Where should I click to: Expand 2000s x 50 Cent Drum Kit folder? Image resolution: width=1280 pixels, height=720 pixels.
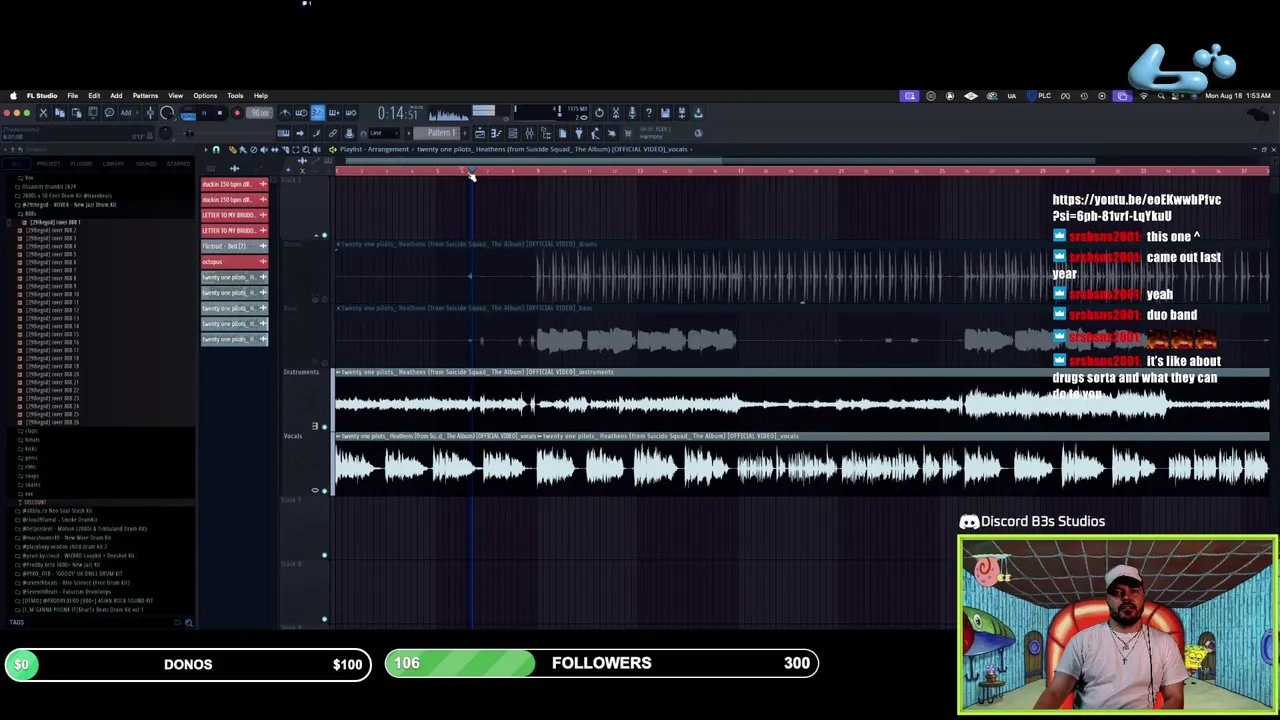63,196
